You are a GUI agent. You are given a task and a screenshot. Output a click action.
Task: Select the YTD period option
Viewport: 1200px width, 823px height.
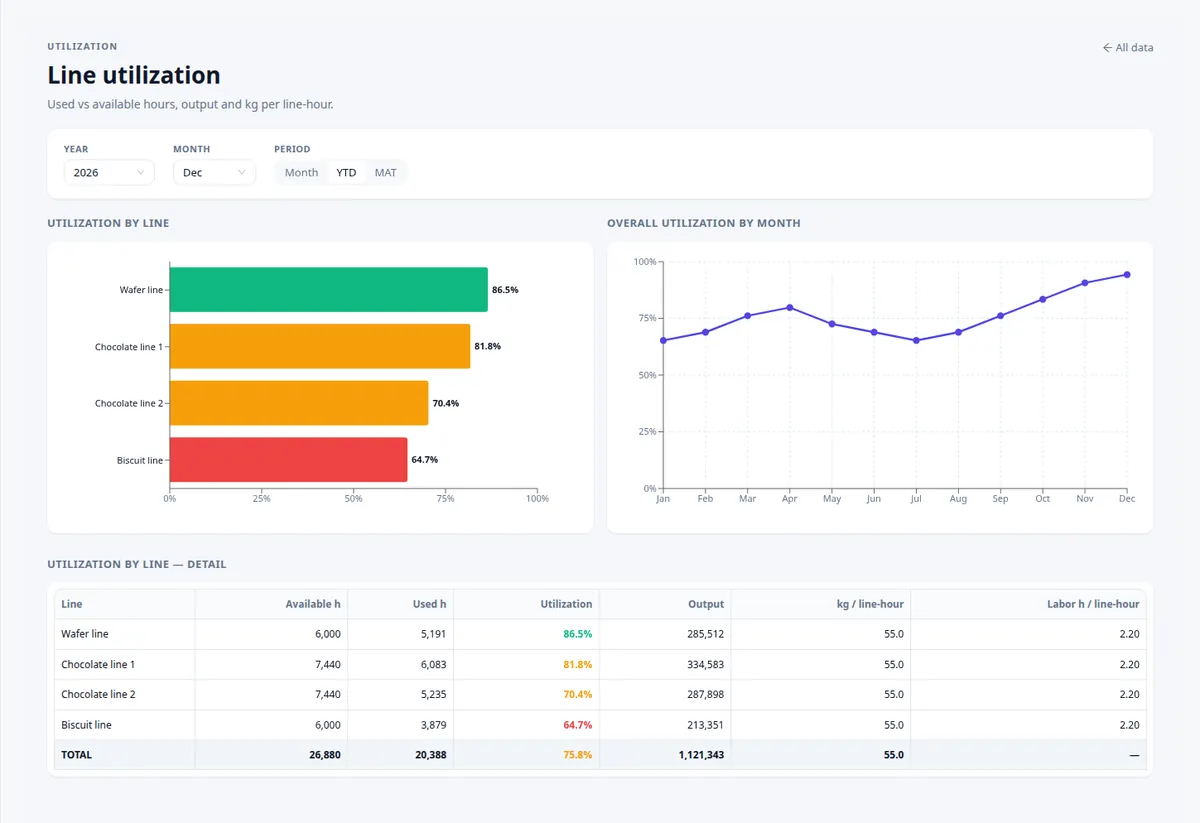tap(346, 172)
